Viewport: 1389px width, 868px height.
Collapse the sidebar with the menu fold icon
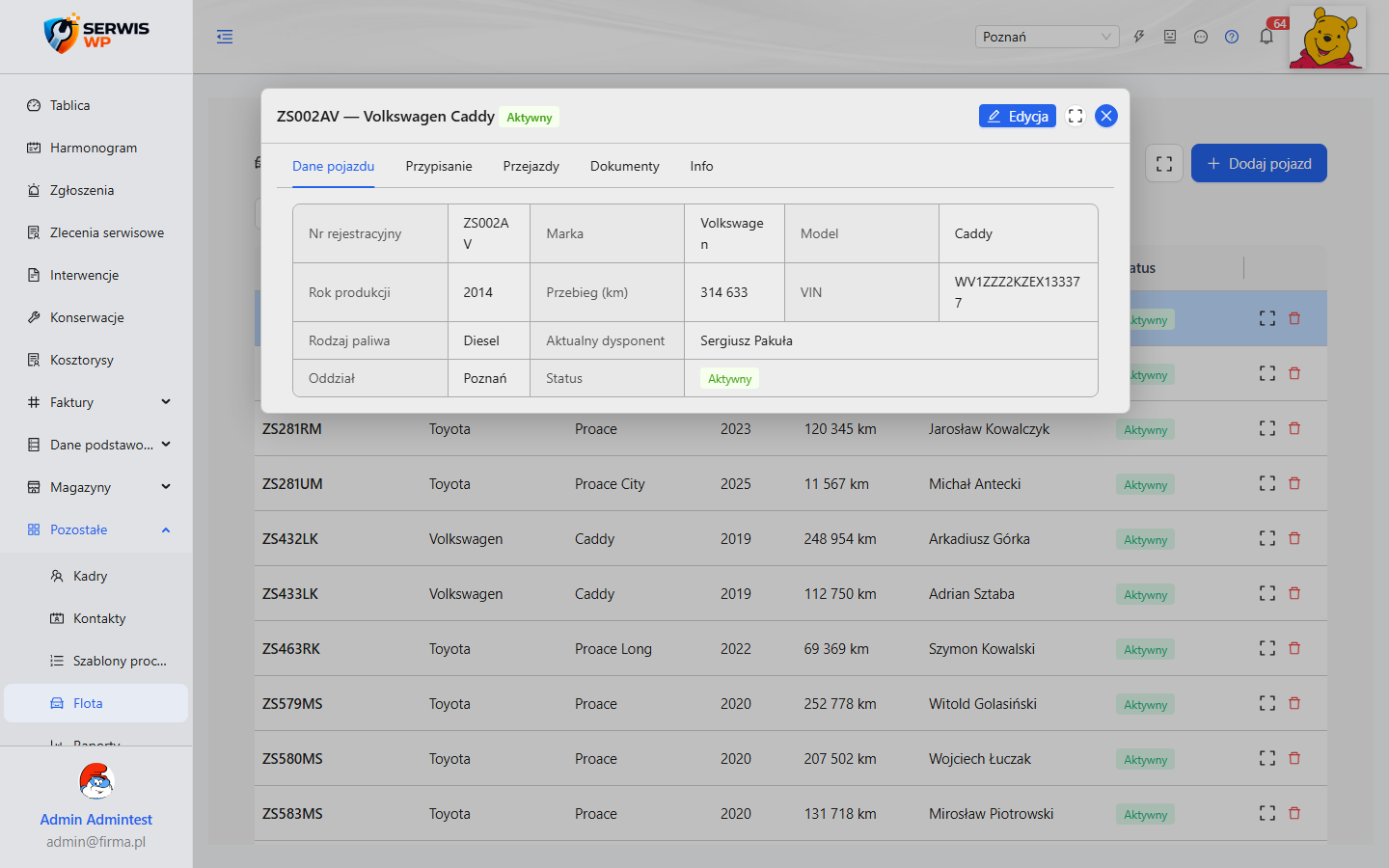pos(225,37)
